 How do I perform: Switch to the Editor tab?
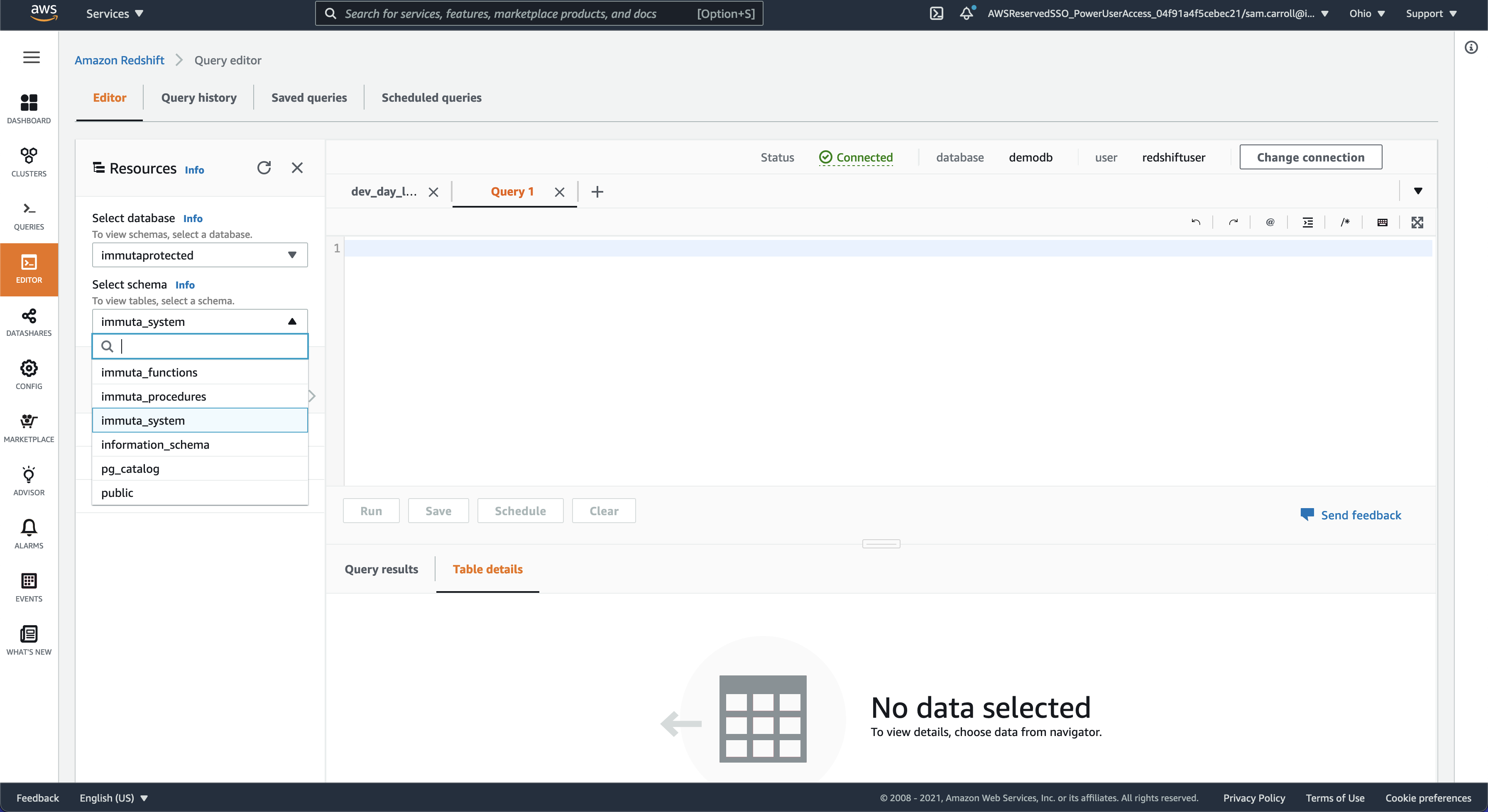pos(109,98)
